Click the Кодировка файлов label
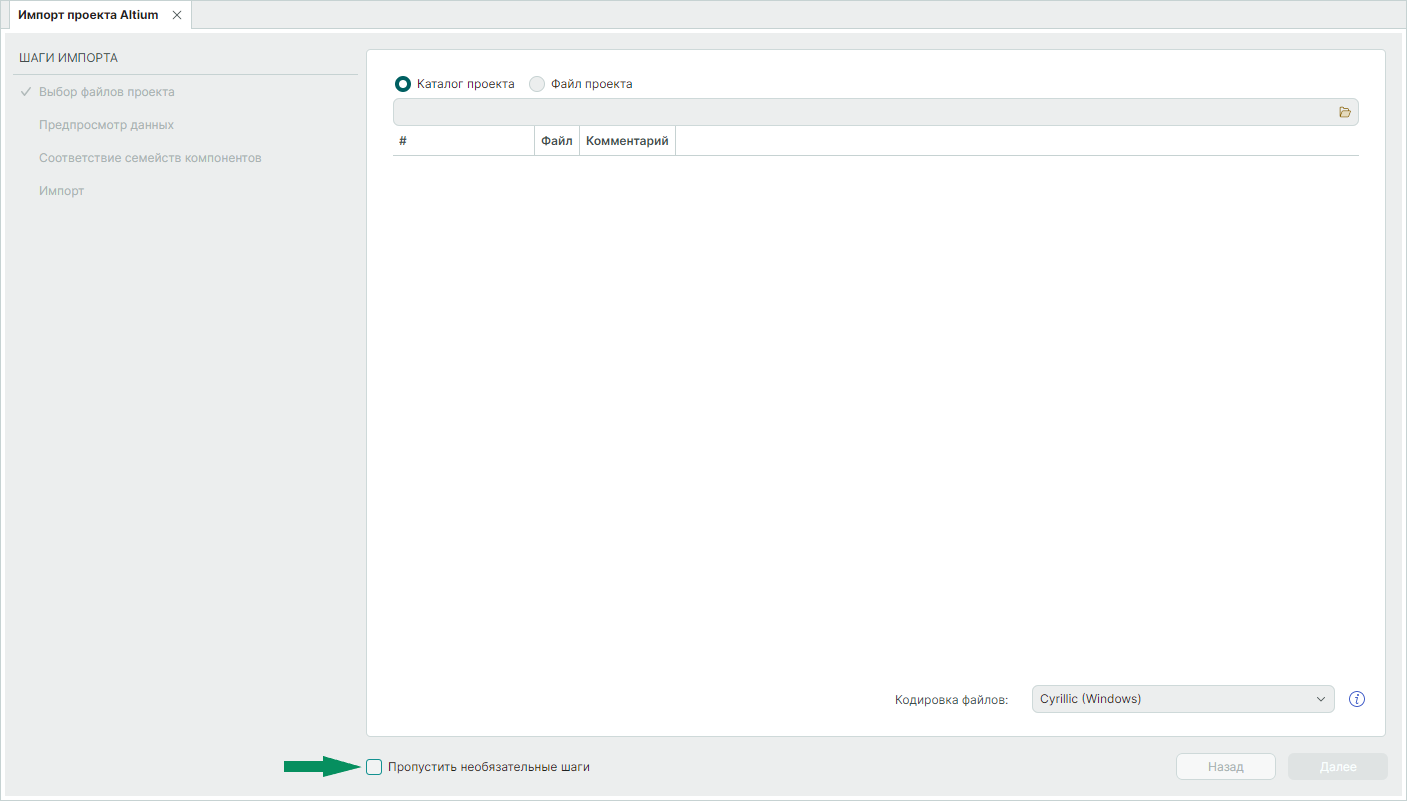Screen dimensions: 1407x801 click(952, 700)
